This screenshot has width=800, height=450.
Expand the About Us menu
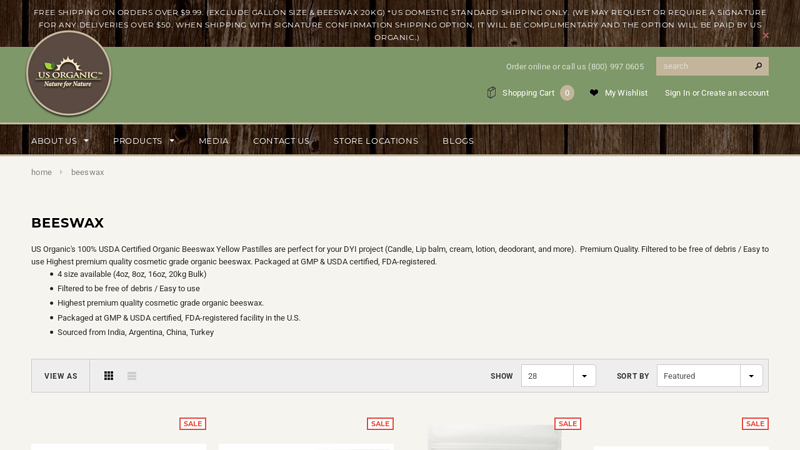[59, 141]
